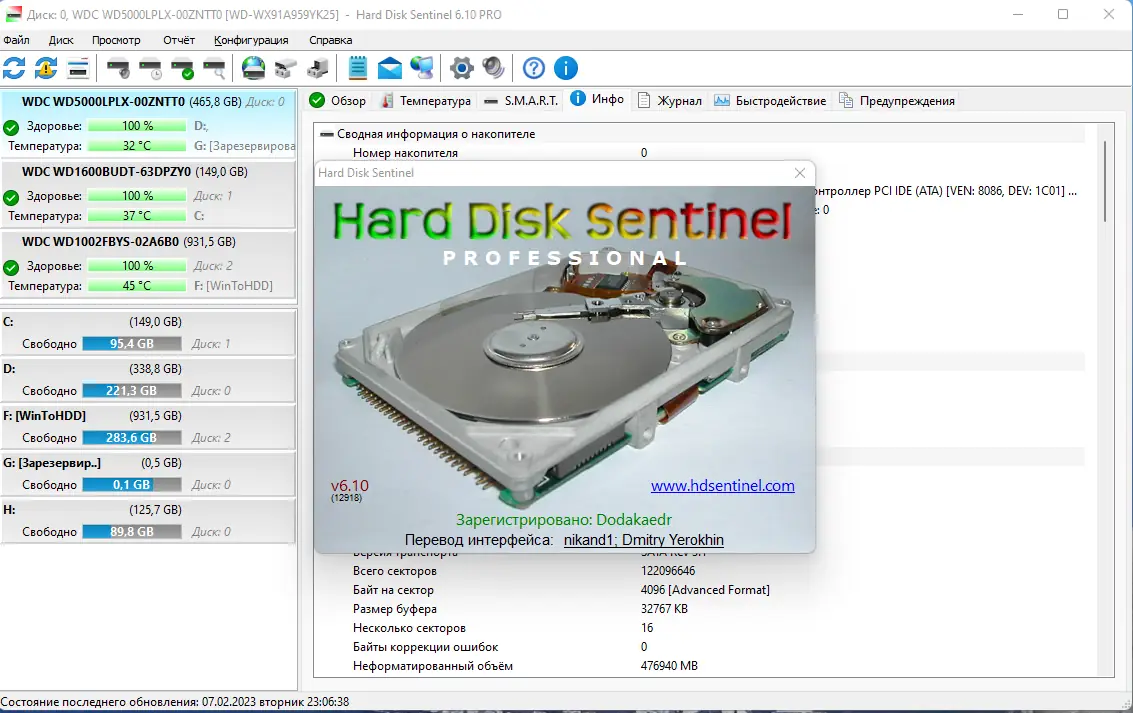The height and width of the screenshot is (713, 1133).
Task: Open the settings gear icon
Action: 461,68
